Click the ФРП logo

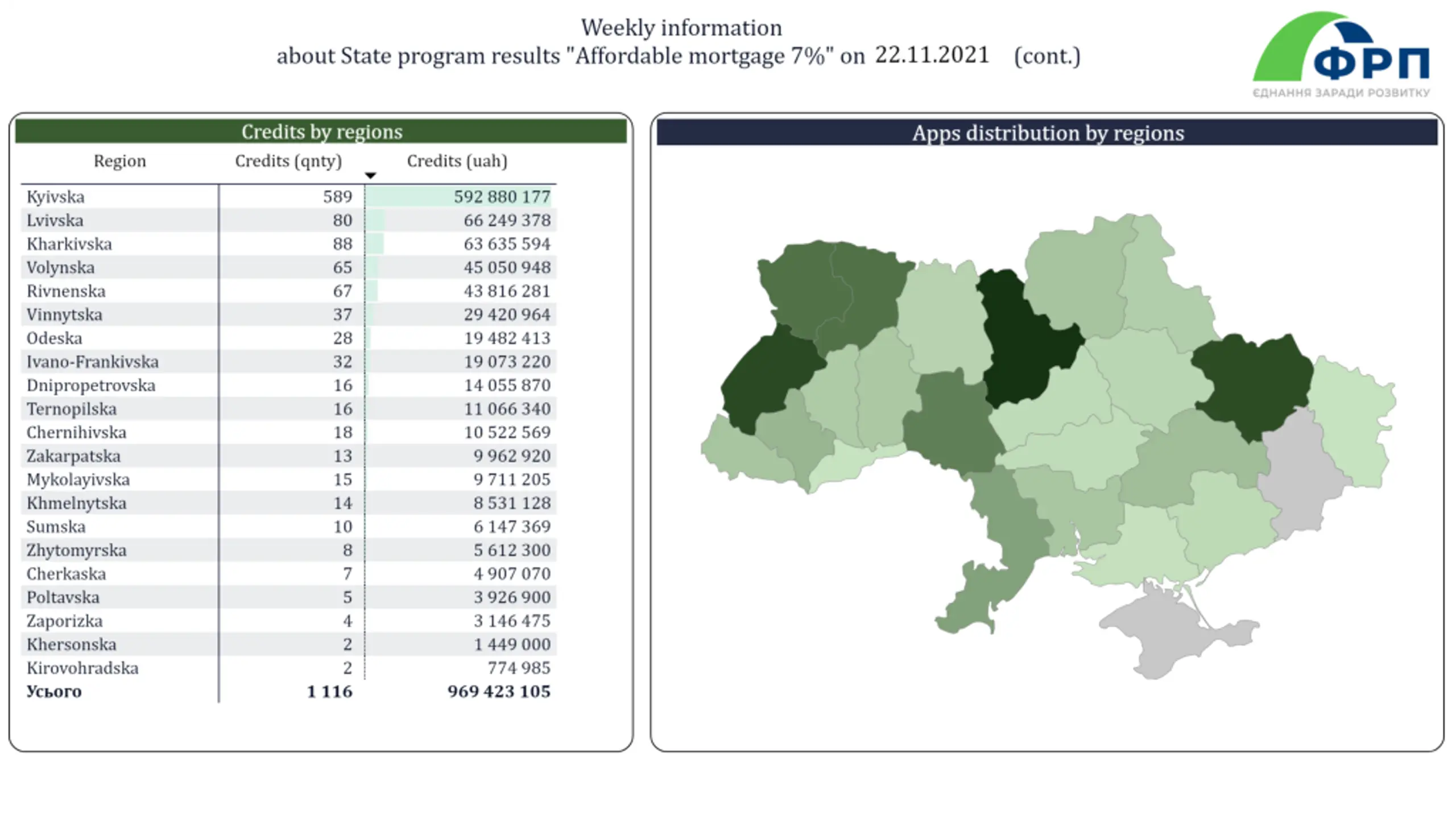(x=1341, y=55)
